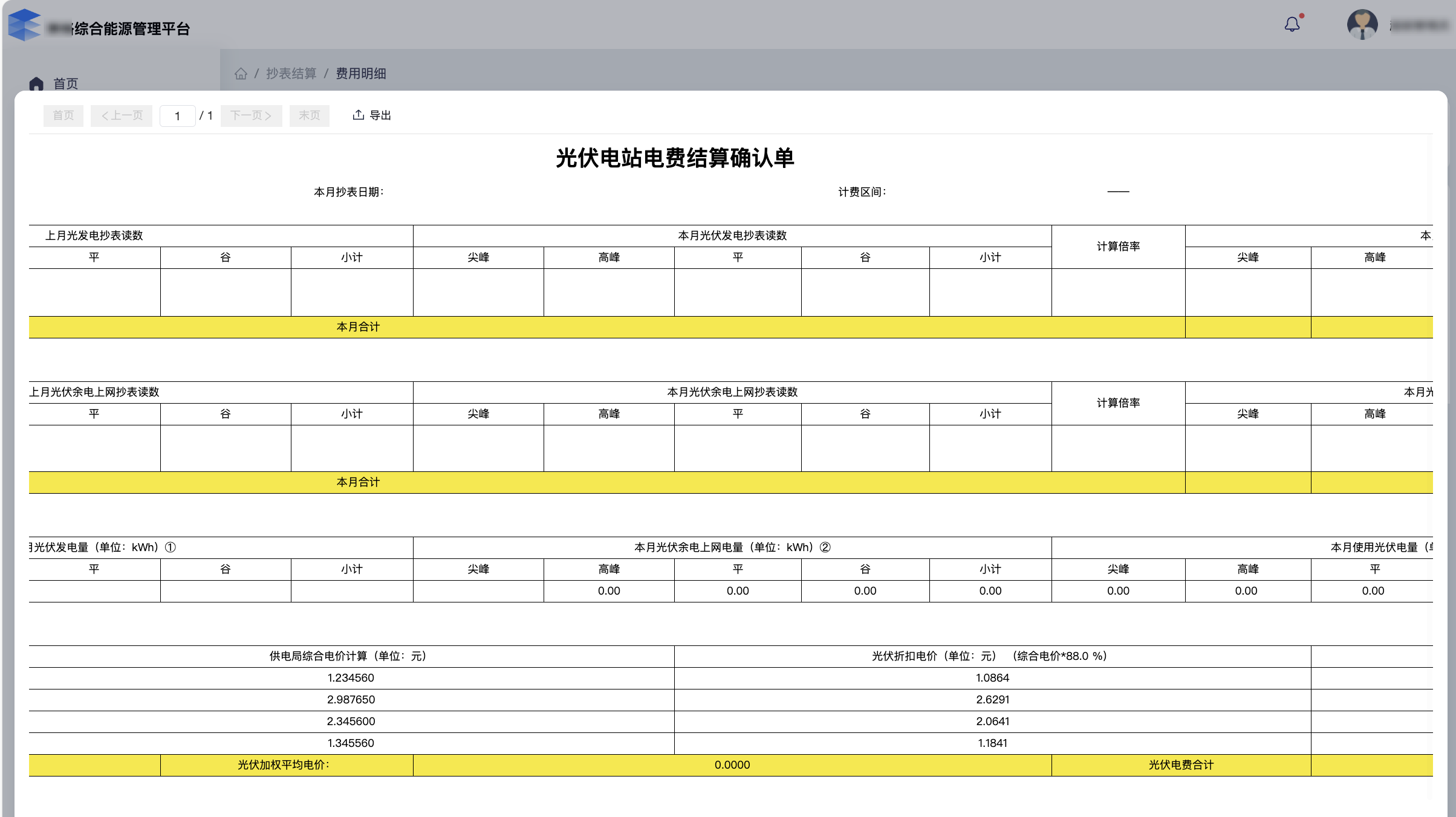Click the value 2.987650
This screenshot has height=817, width=1456.
(x=351, y=700)
